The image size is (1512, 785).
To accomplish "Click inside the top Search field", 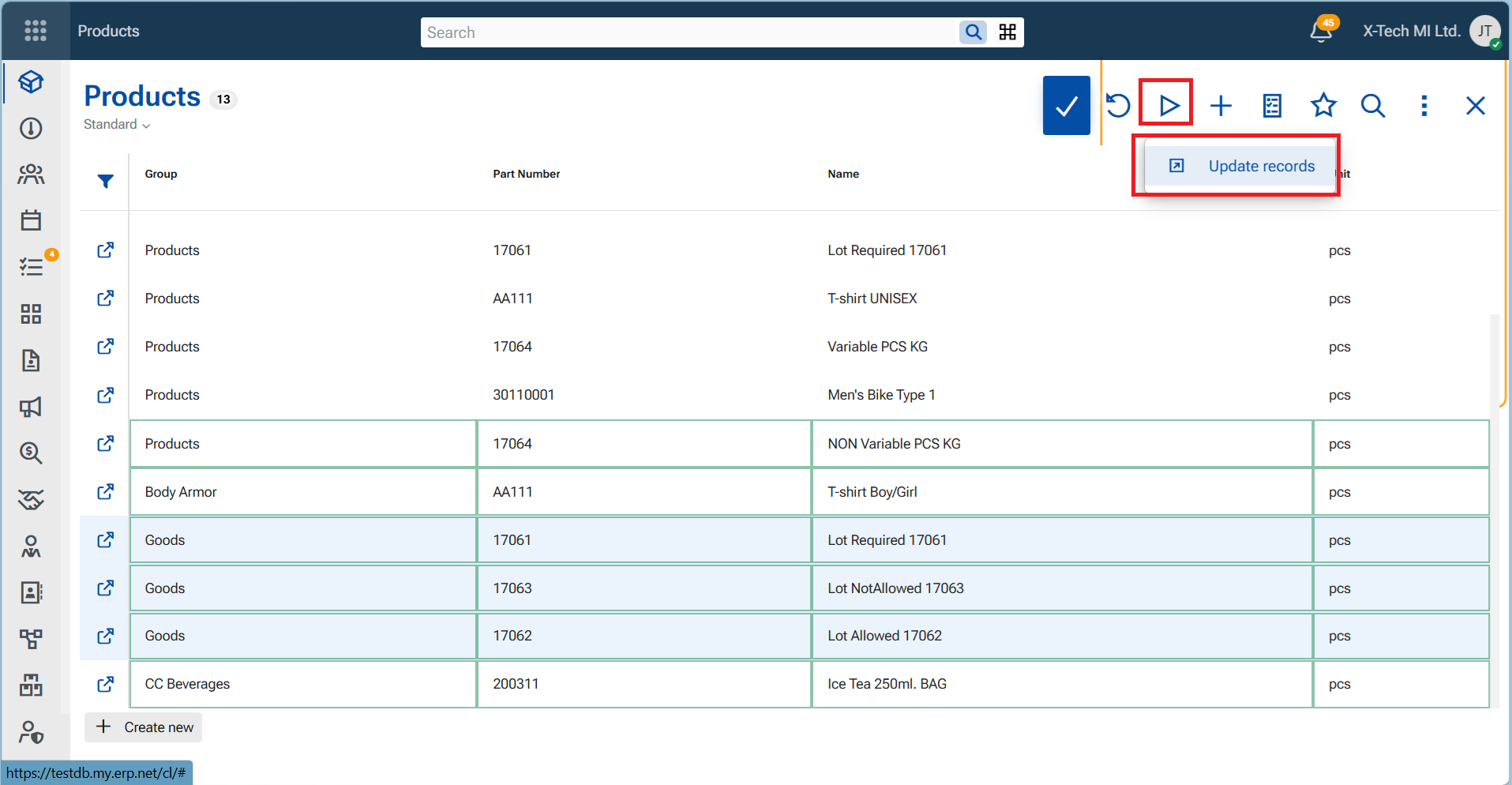I will click(x=688, y=32).
